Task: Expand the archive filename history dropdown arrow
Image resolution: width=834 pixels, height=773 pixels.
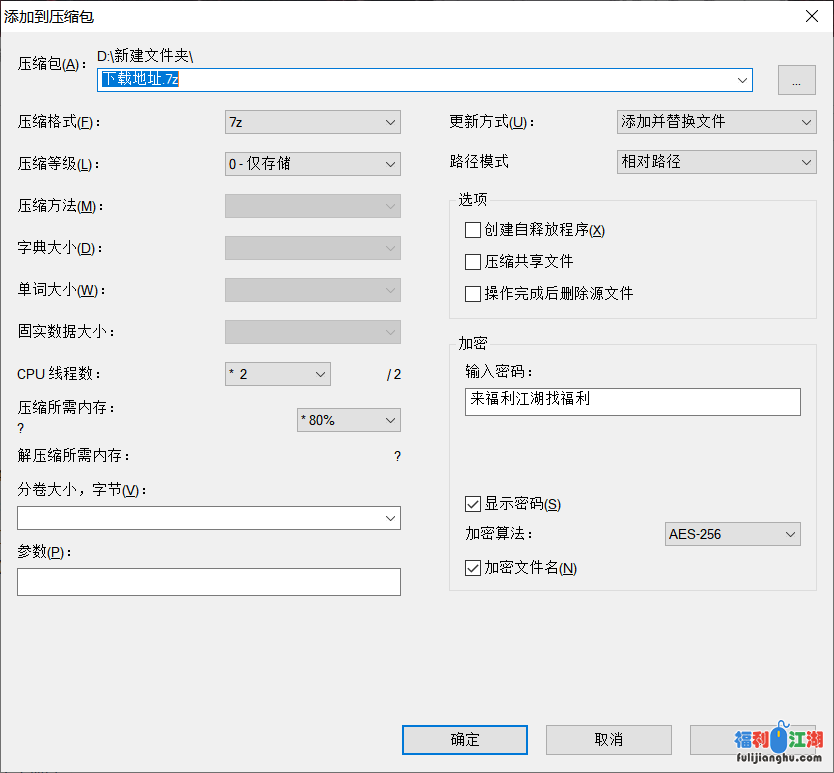Action: tap(742, 80)
